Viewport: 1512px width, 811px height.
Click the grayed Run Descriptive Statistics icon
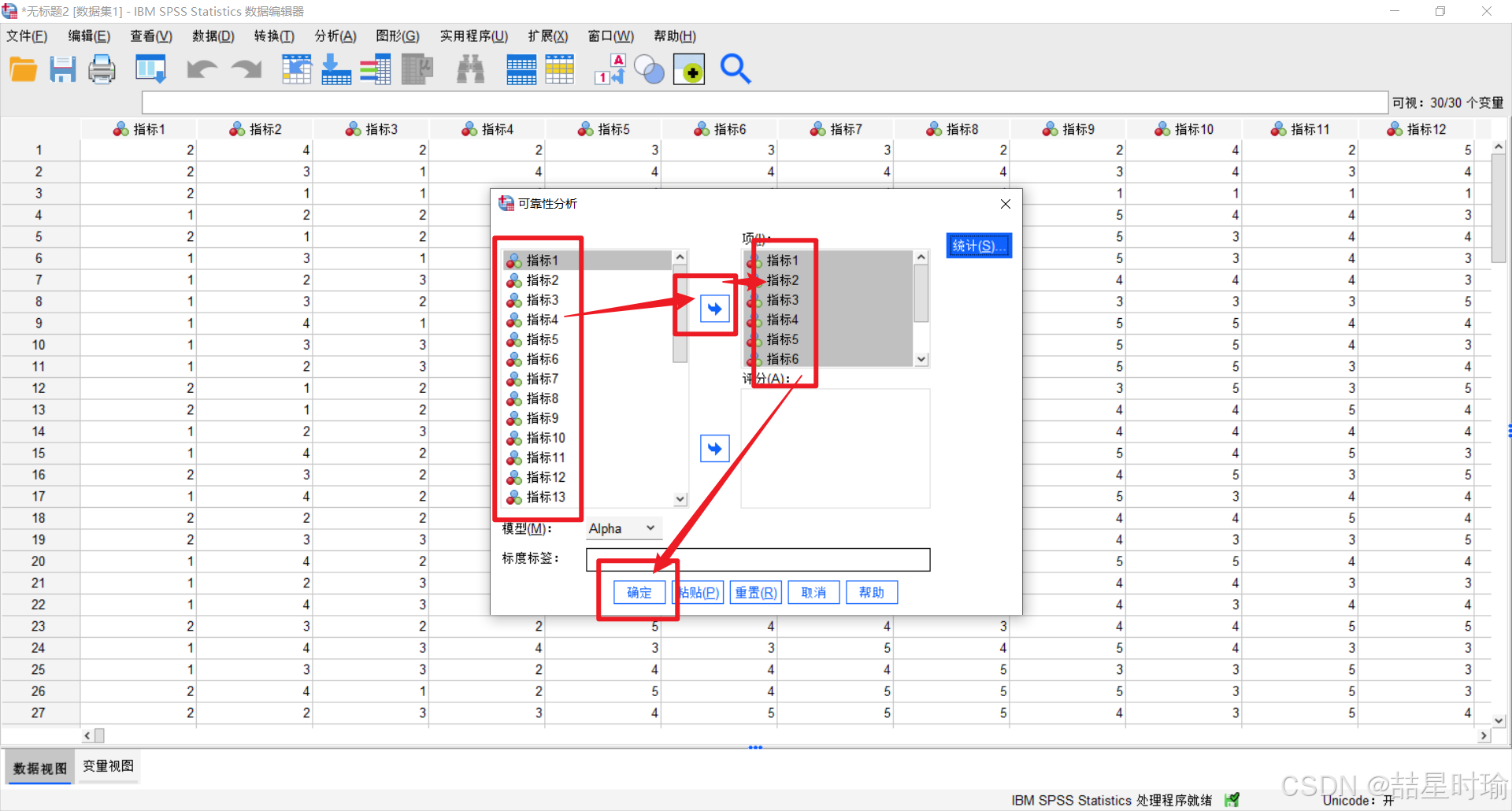[417, 69]
